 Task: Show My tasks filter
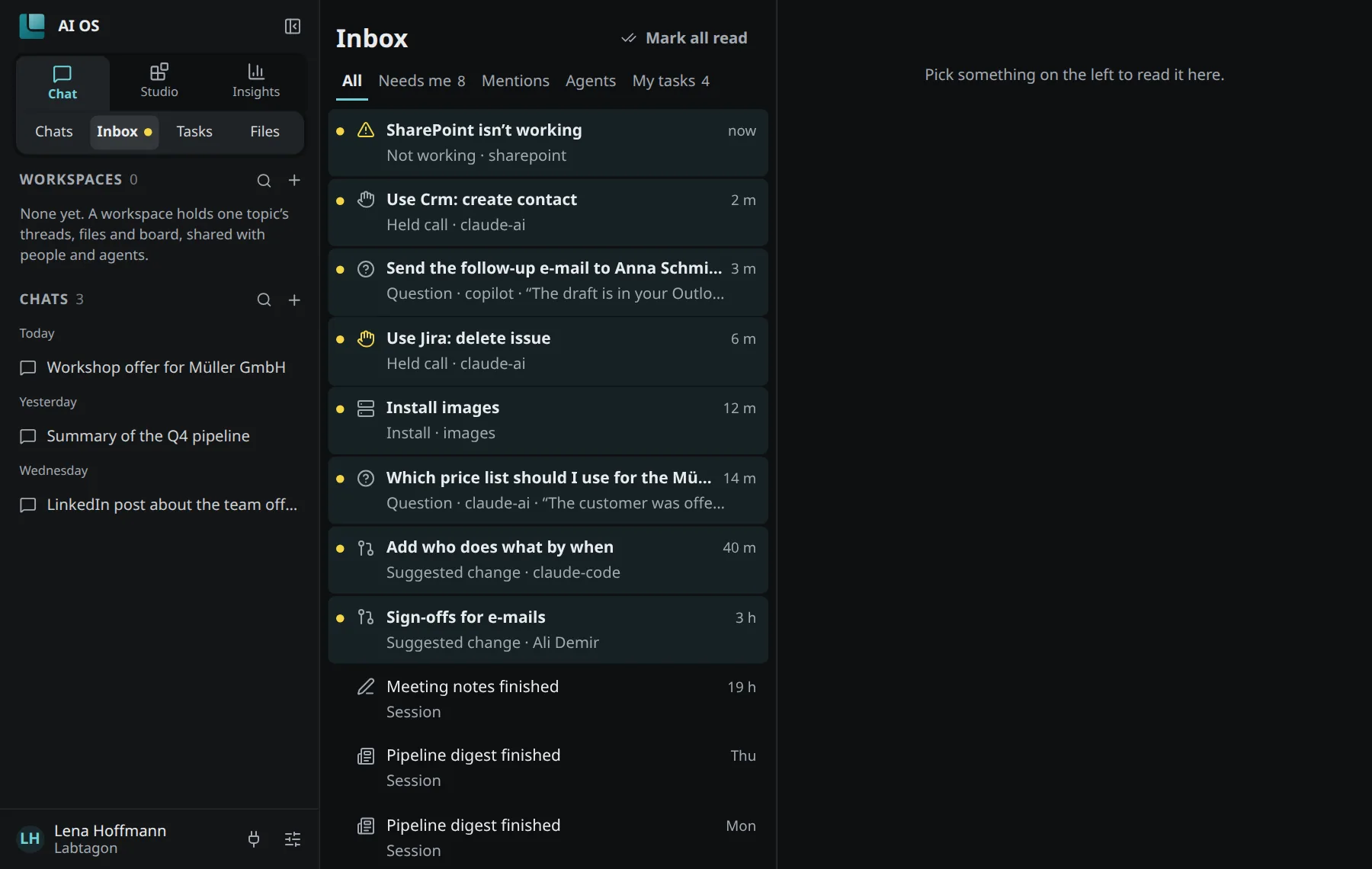tap(671, 81)
